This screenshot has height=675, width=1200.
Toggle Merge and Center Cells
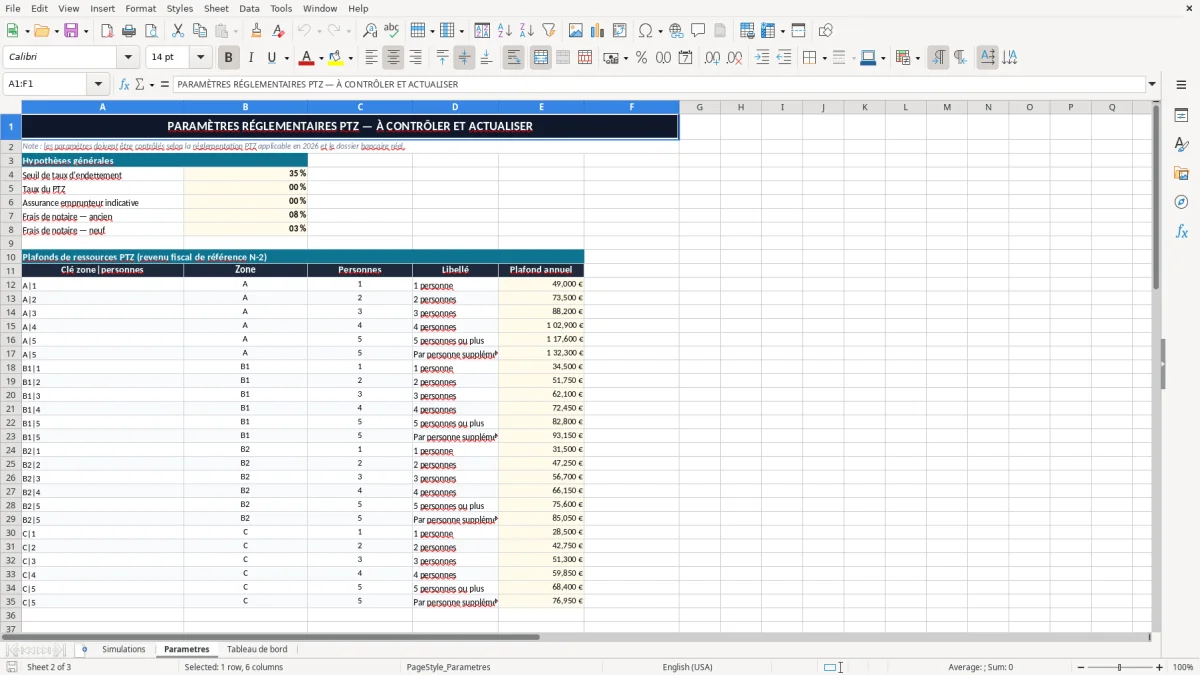541,58
